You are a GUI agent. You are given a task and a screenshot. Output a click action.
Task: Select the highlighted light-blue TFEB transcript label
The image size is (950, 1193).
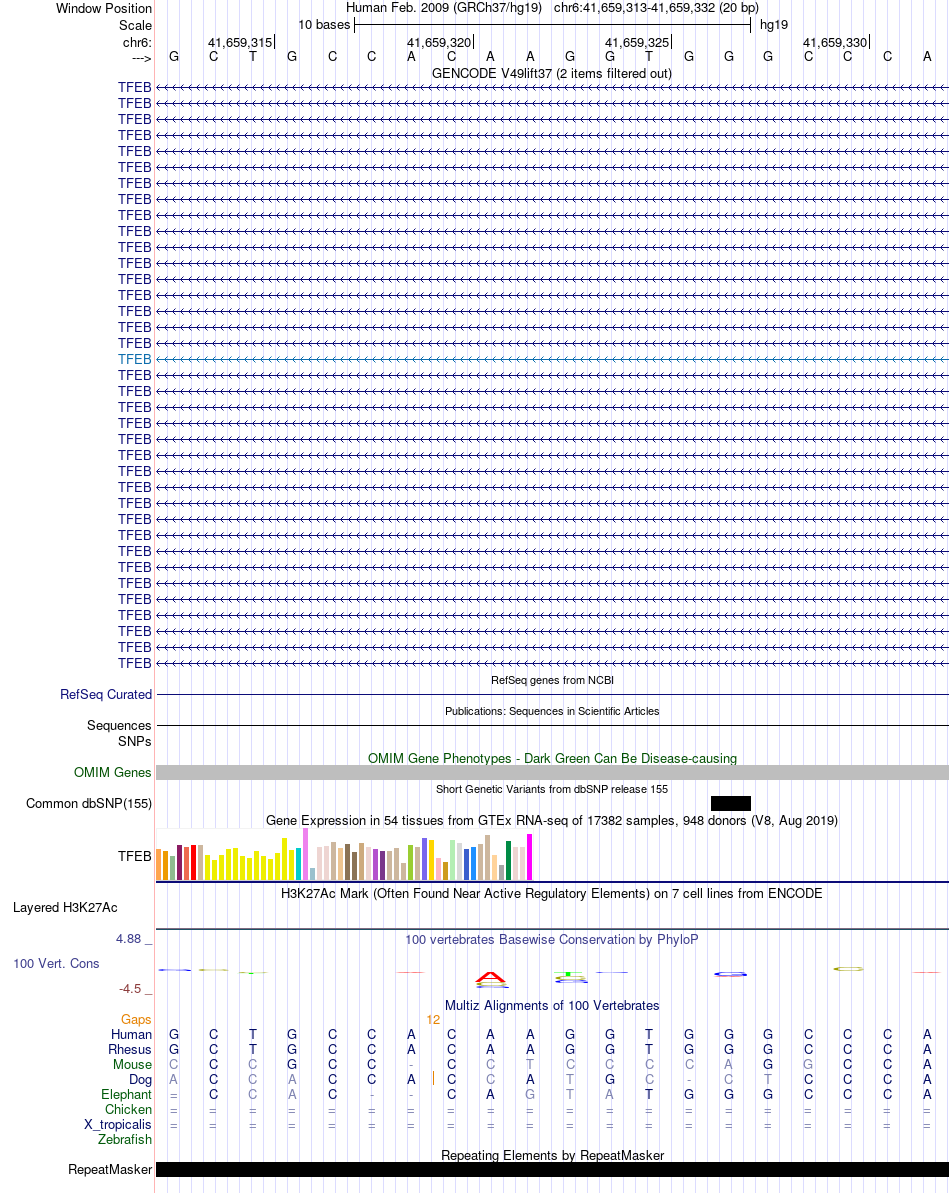[135, 359]
